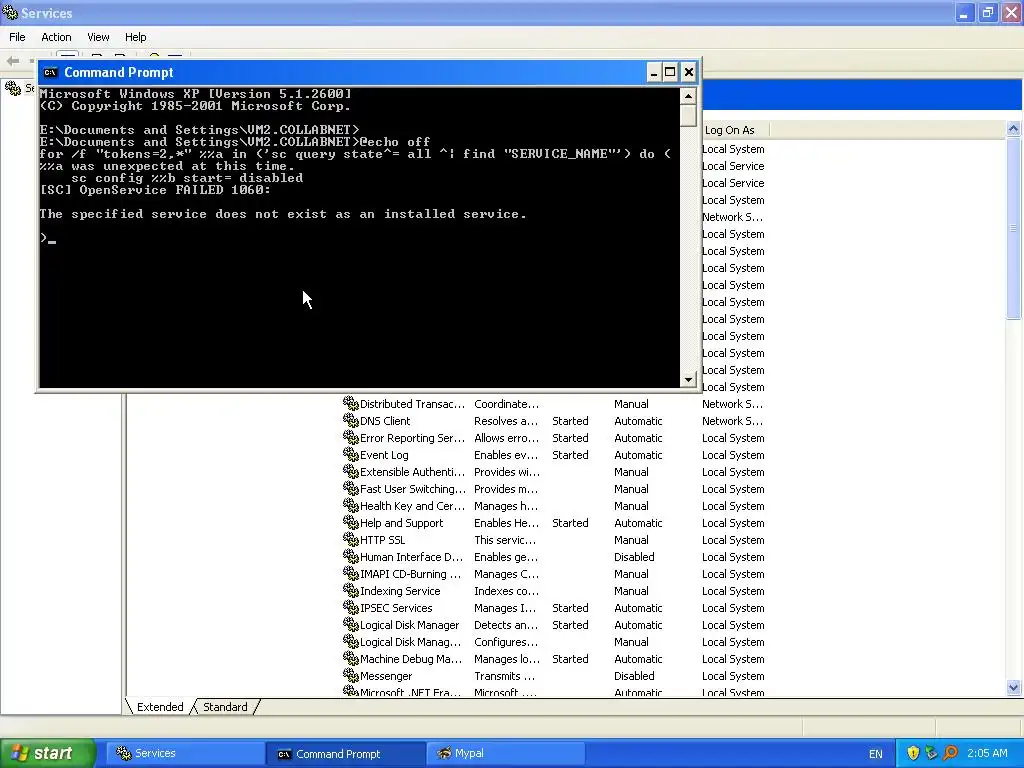Select the Messenger service icon
This screenshot has height=768, width=1024.
[x=351, y=675]
